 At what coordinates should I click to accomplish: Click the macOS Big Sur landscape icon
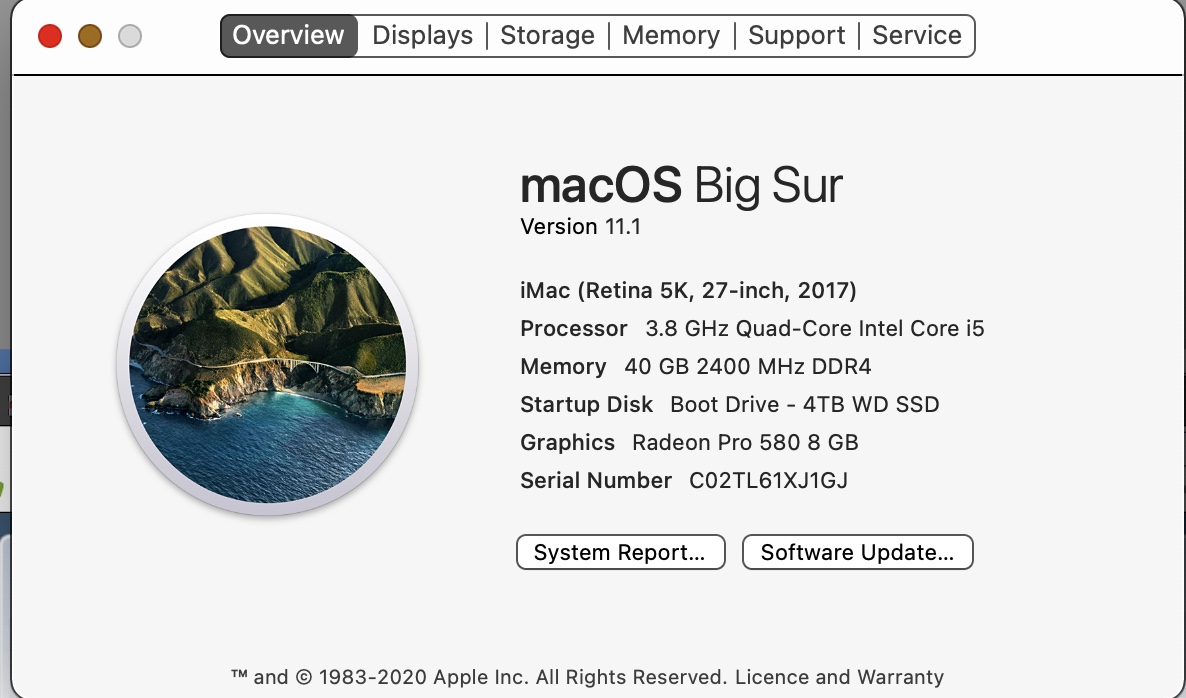click(268, 365)
